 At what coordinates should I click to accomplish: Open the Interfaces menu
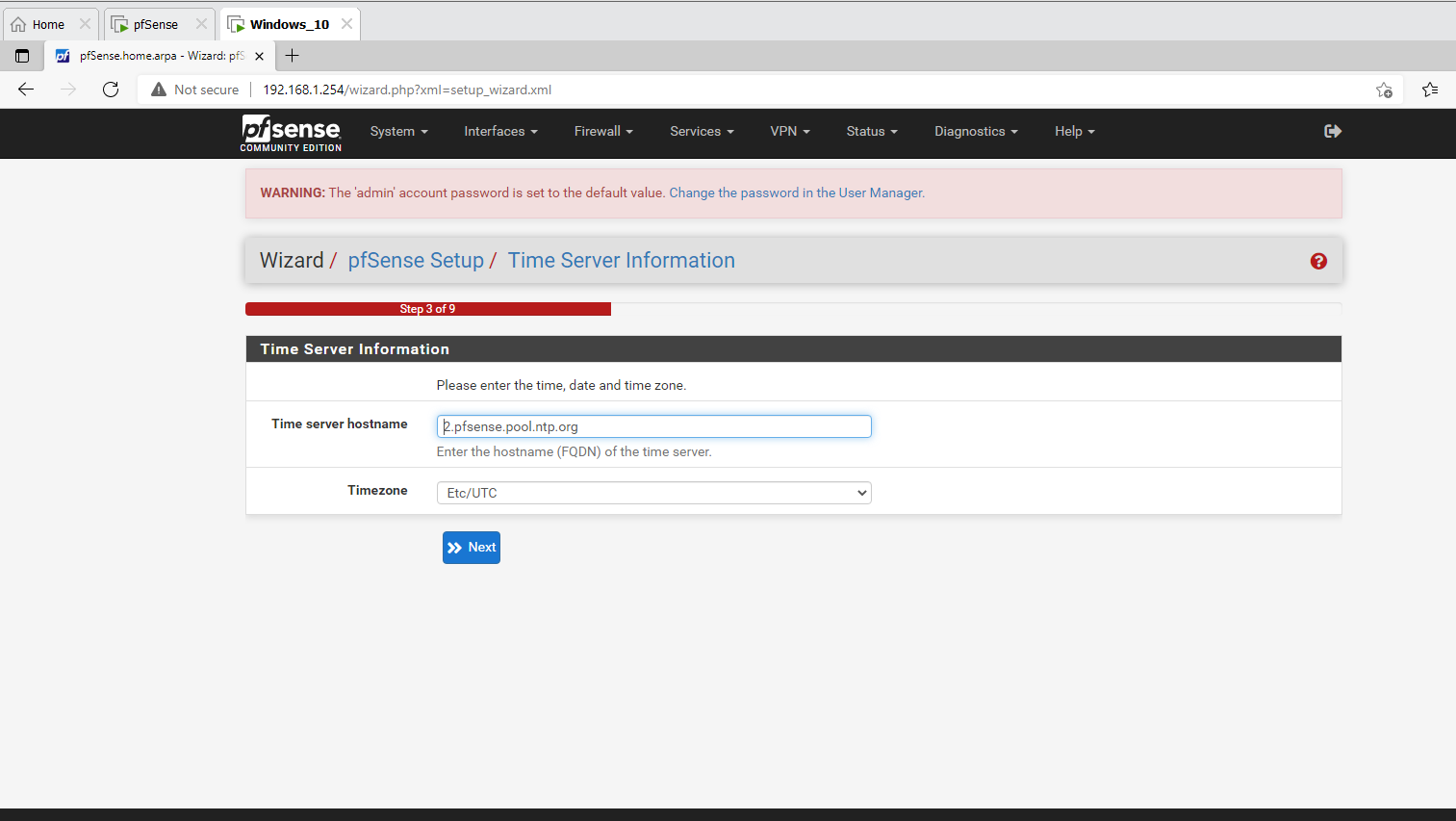(x=500, y=131)
